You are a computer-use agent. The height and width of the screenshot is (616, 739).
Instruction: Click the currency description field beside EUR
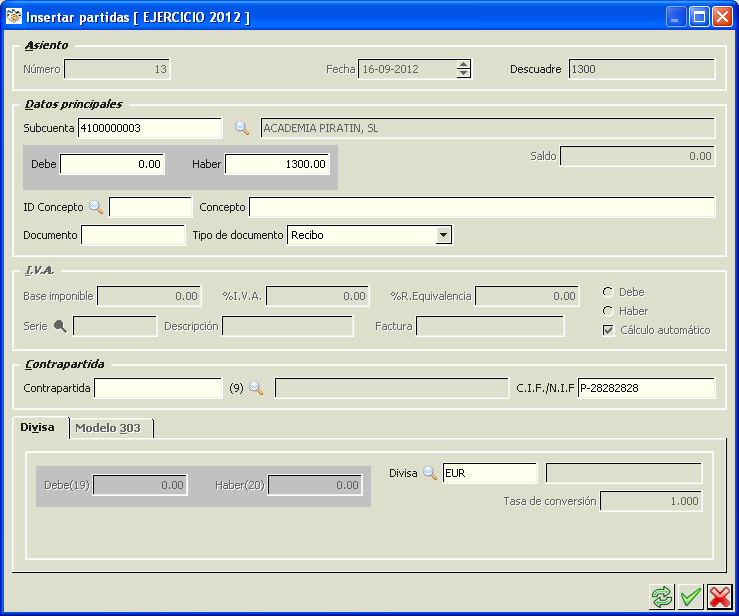click(624, 473)
